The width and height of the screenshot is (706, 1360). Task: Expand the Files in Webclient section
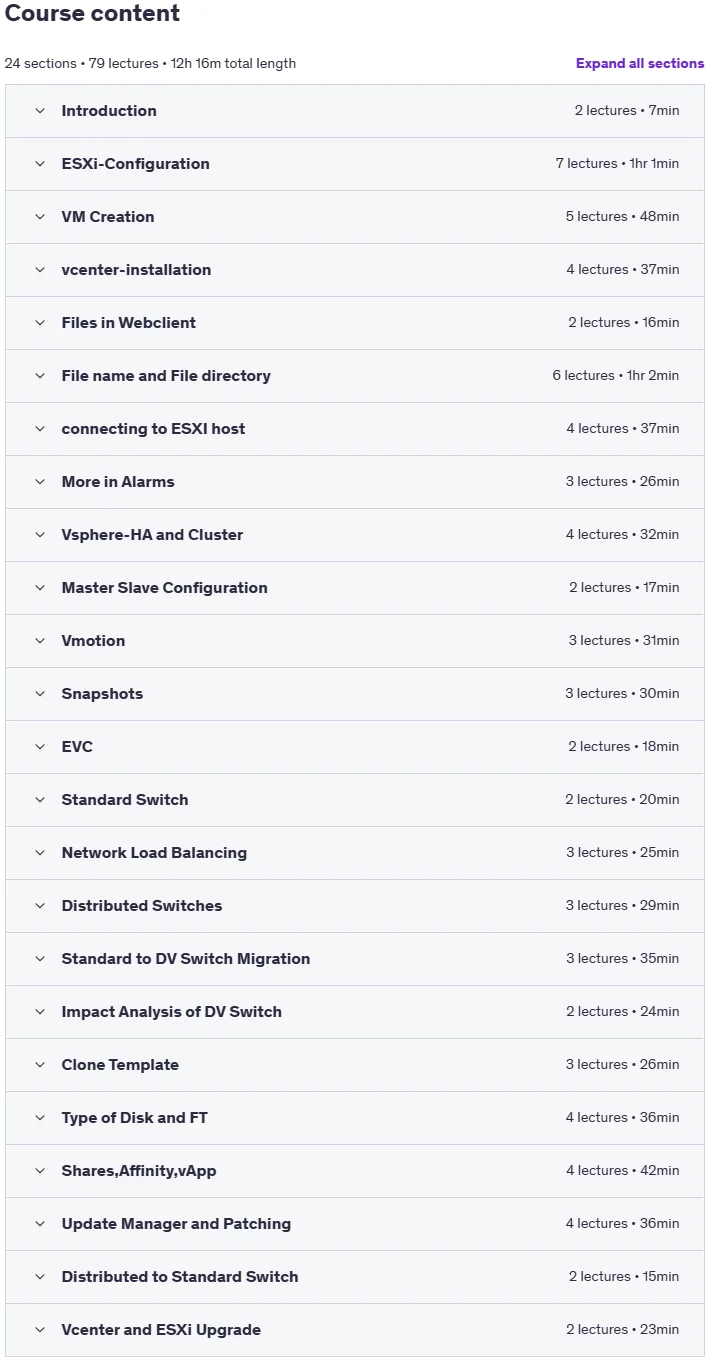[355, 323]
